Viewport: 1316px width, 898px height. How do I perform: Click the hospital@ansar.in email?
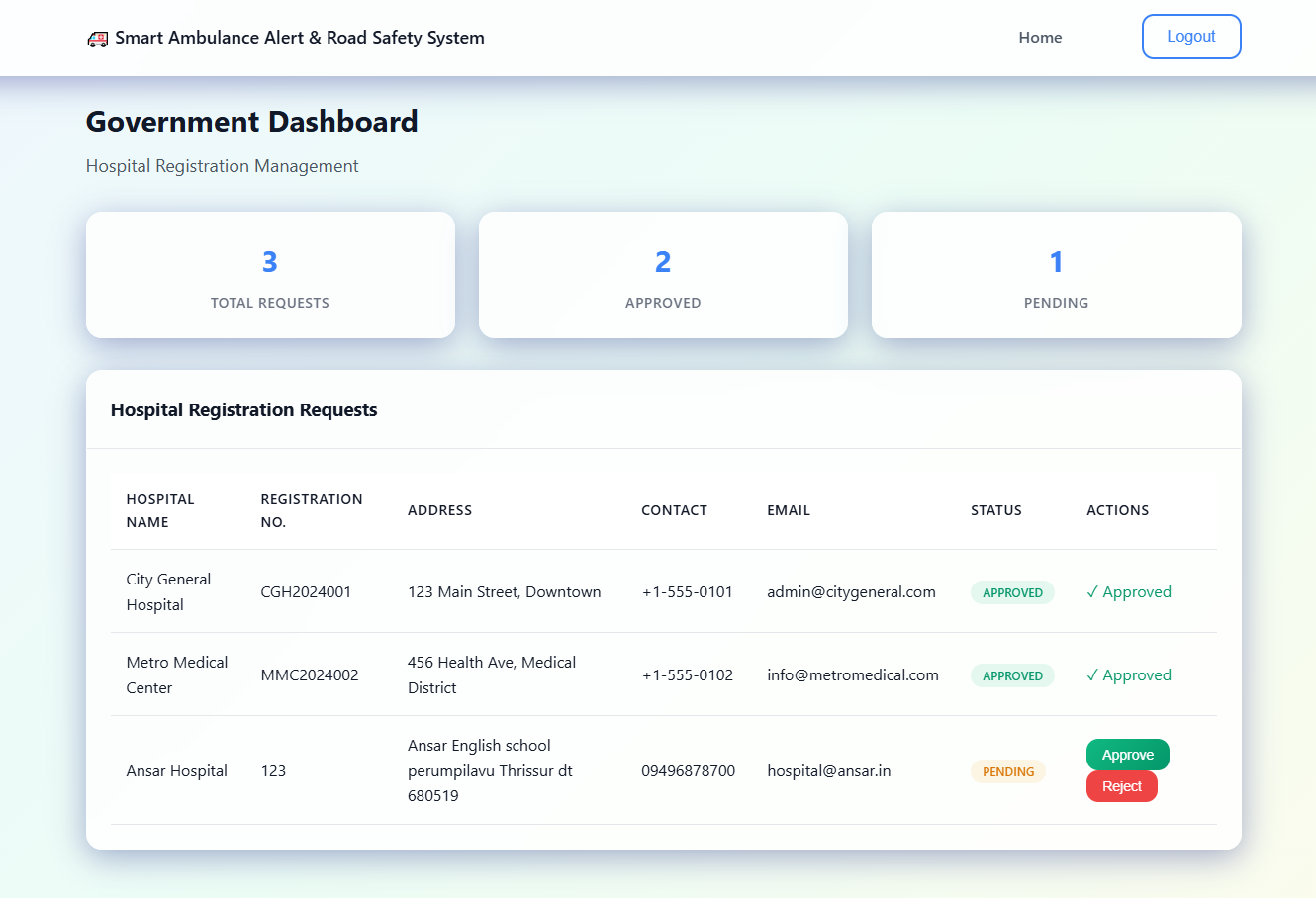[x=828, y=771]
